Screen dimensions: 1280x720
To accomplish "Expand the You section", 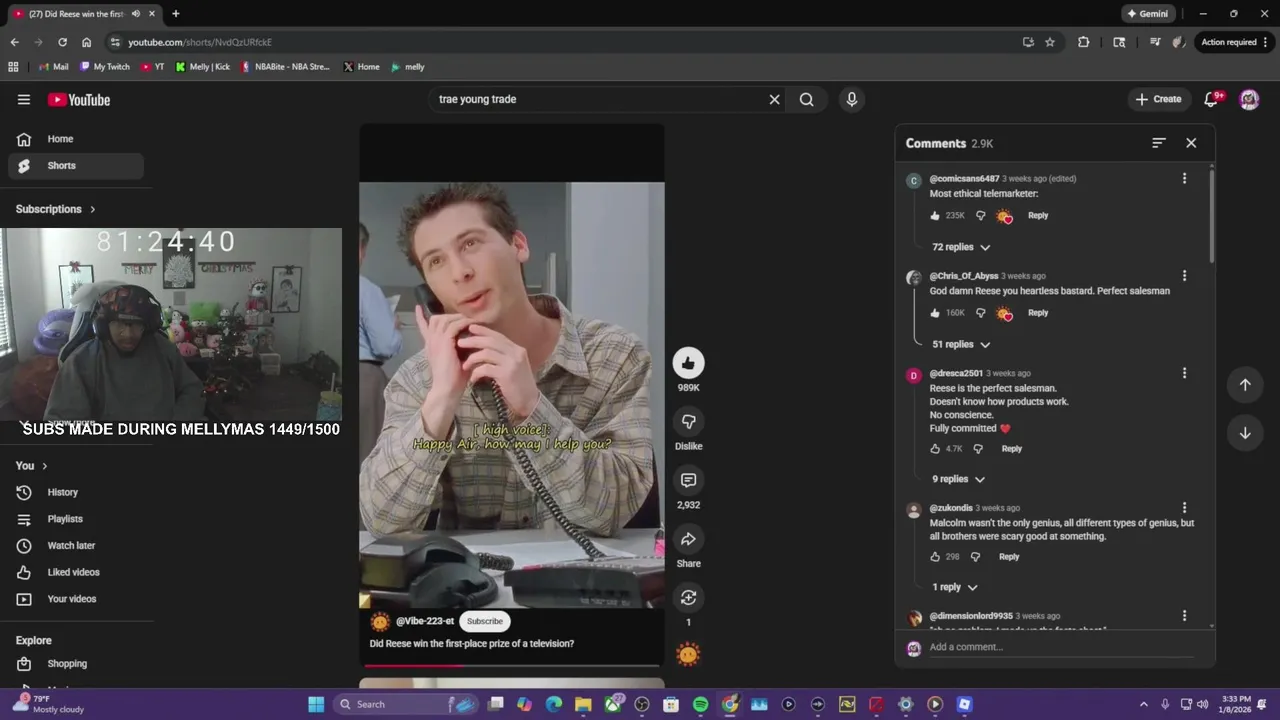I will click(32, 466).
